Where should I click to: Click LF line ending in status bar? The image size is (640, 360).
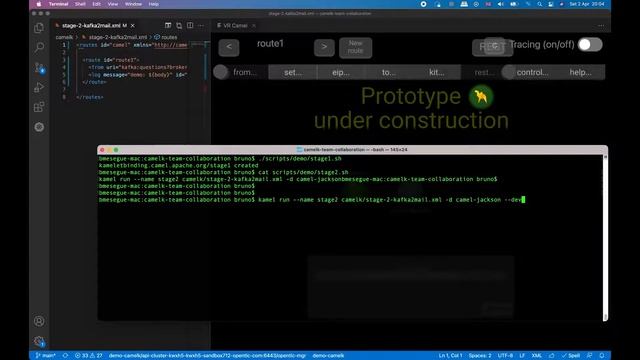tap(522, 356)
